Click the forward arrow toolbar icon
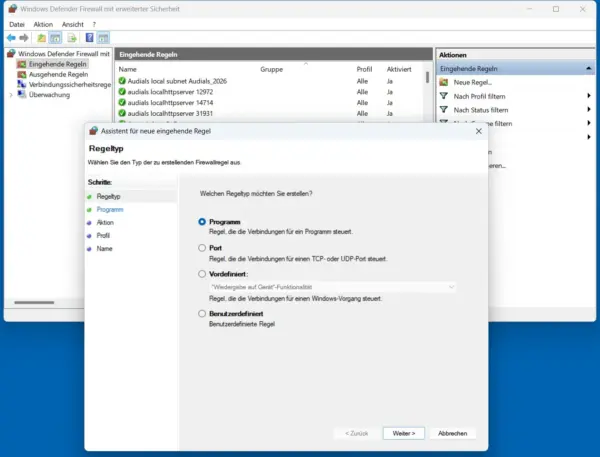This screenshot has height=457, width=600. coord(24,38)
